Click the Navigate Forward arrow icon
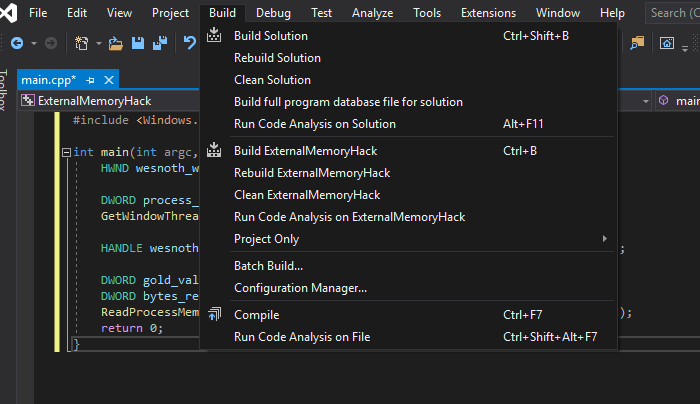 pyautogui.click(x=51, y=43)
